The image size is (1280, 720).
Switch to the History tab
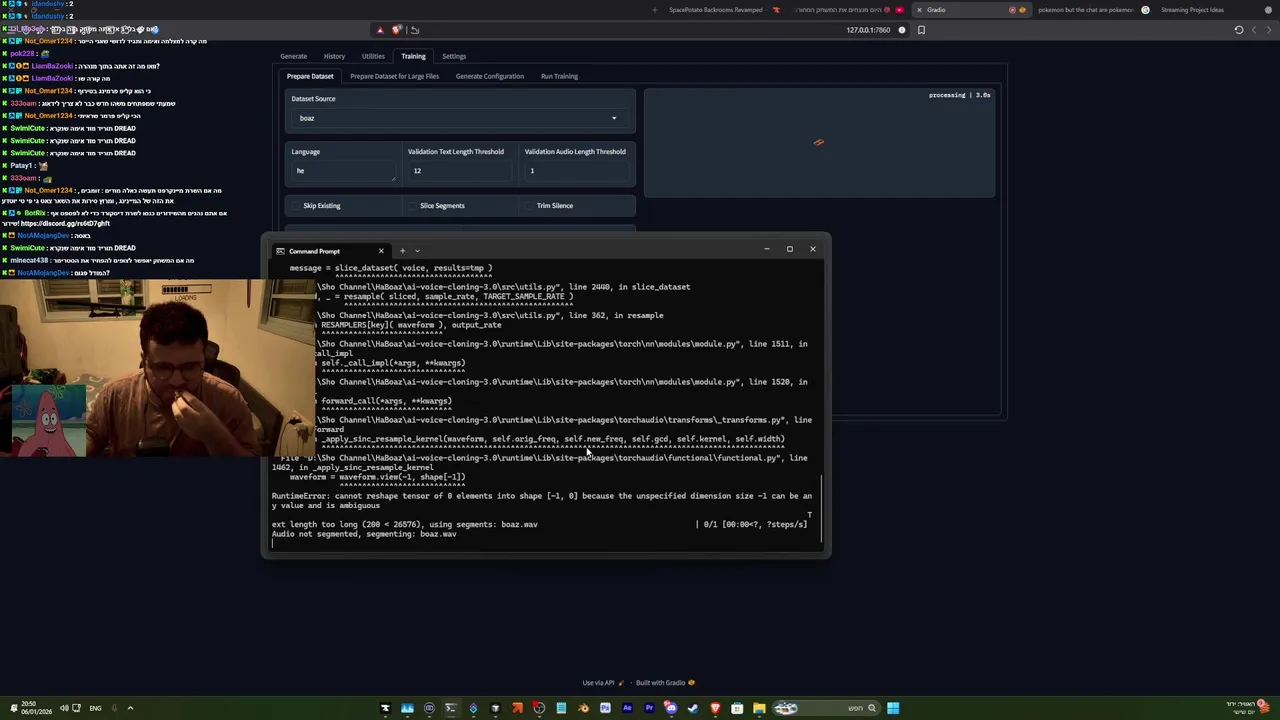pos(334,56)
